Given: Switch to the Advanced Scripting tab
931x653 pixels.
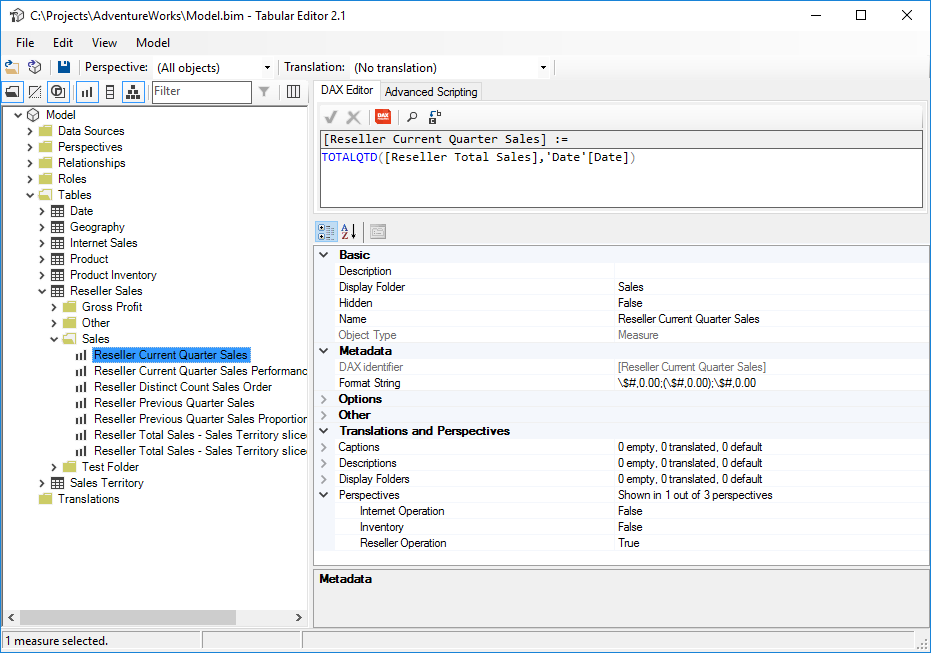Looking at the screenshot, I should 430,90.
